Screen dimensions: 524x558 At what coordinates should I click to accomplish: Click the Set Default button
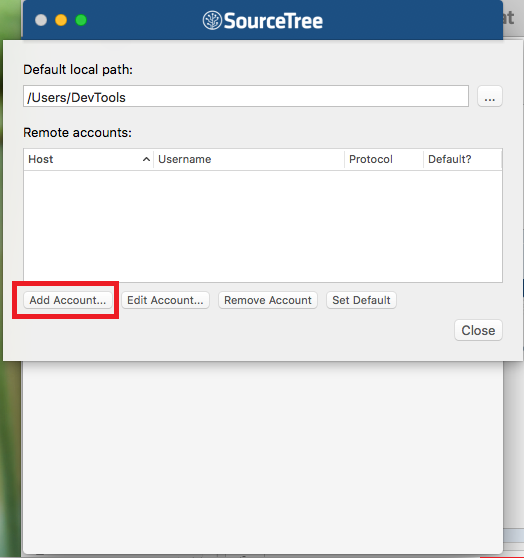click(361, 300)
